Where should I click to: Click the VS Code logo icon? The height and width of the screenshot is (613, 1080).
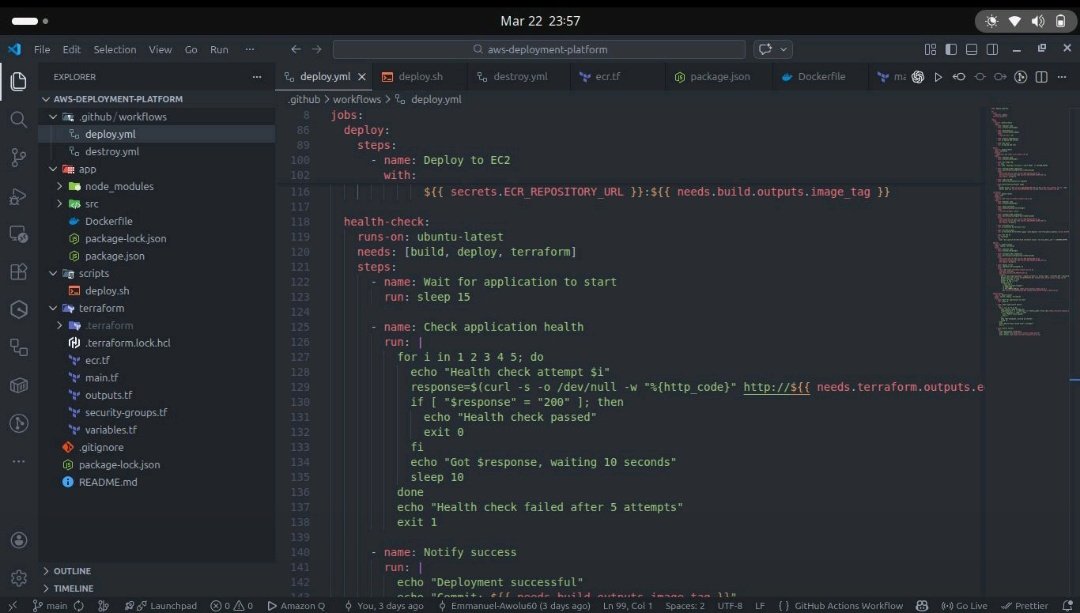[x=14, y=50]
